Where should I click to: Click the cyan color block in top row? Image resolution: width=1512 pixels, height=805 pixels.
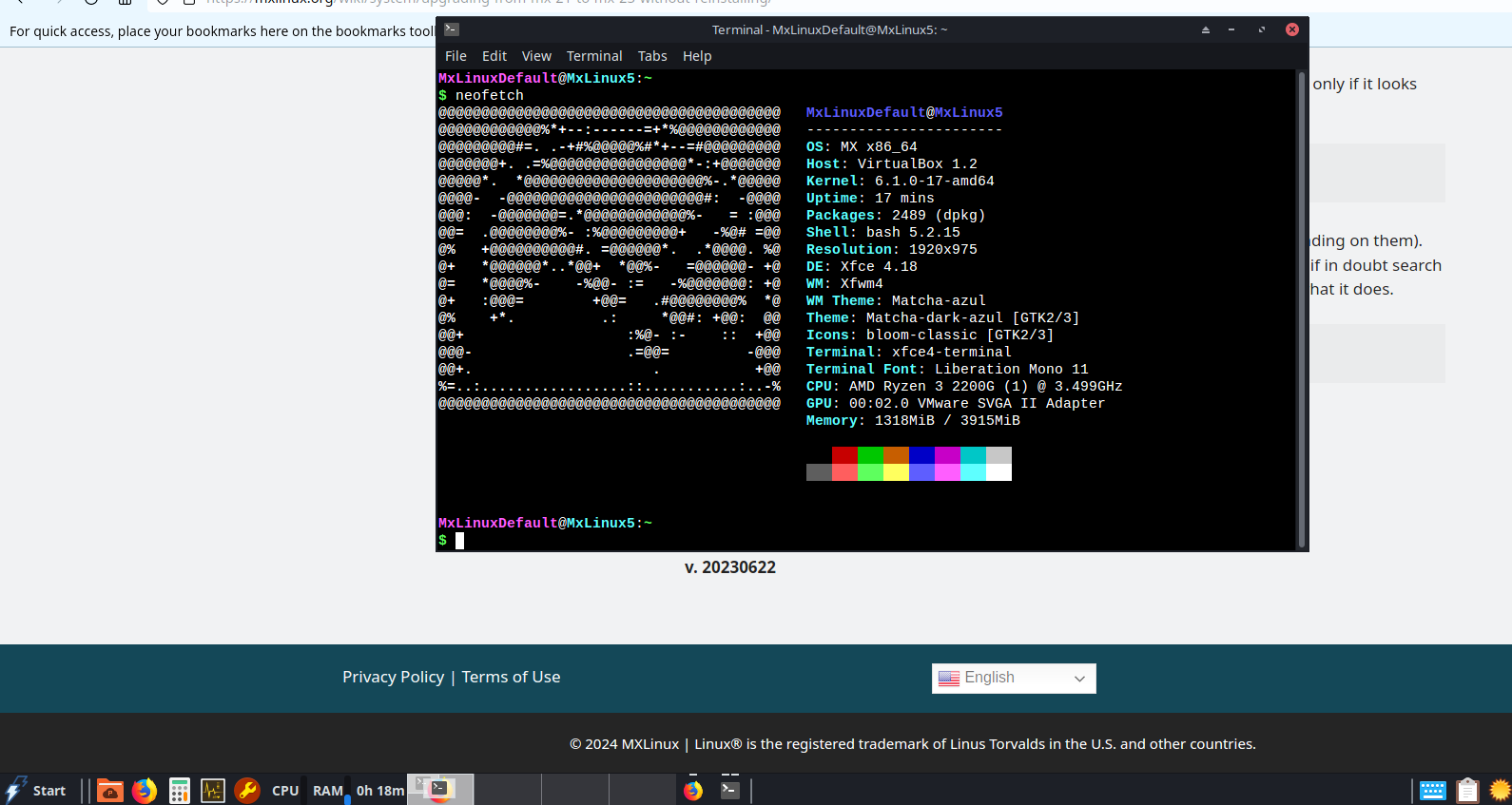tap(973, 455)
